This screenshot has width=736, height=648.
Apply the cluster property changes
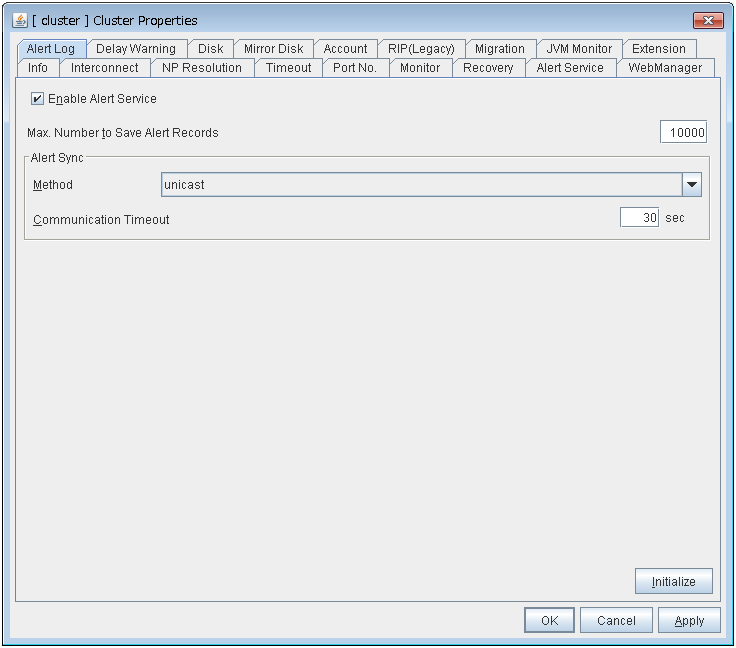(689, 620)
